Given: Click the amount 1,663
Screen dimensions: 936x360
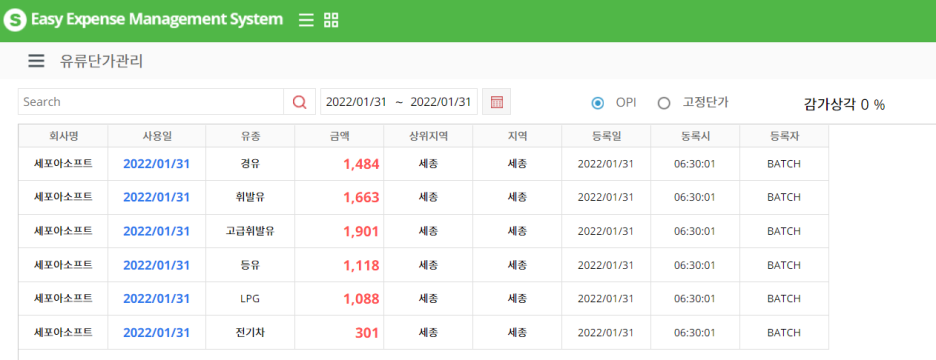Looking at the screenshot, I should (x=361, y=198).
